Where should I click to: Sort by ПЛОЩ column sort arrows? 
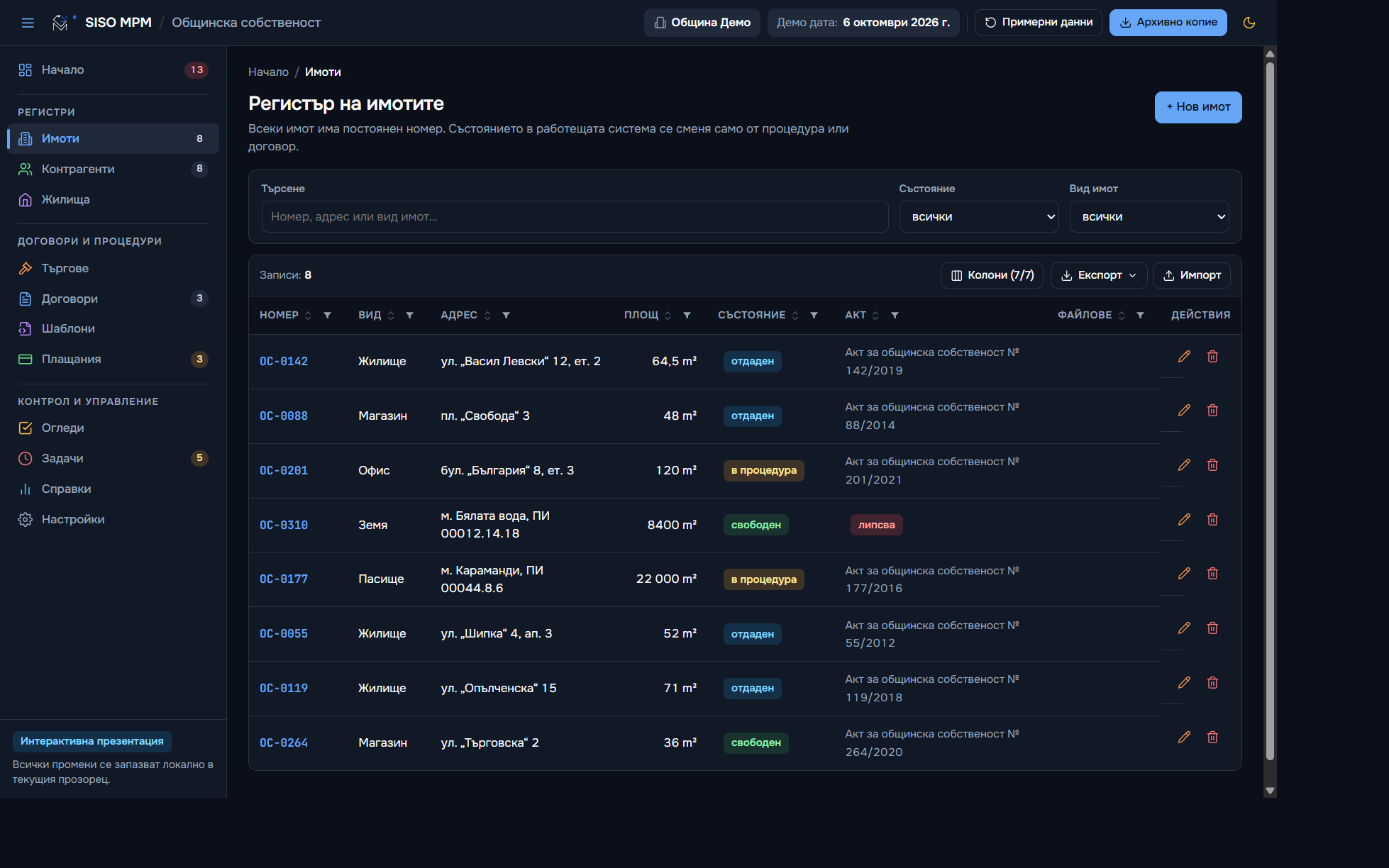pyautogui.click(x=668, y=316)
